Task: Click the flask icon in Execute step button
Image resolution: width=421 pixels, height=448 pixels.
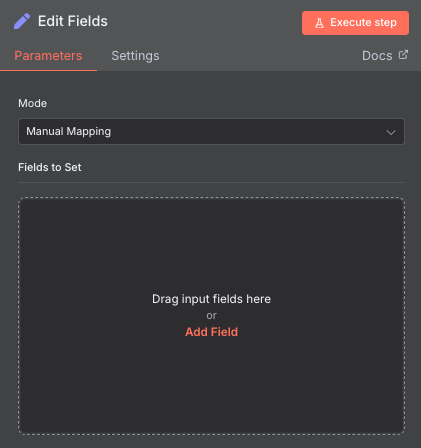Action: pyautogui.click(x=319, y=23)
